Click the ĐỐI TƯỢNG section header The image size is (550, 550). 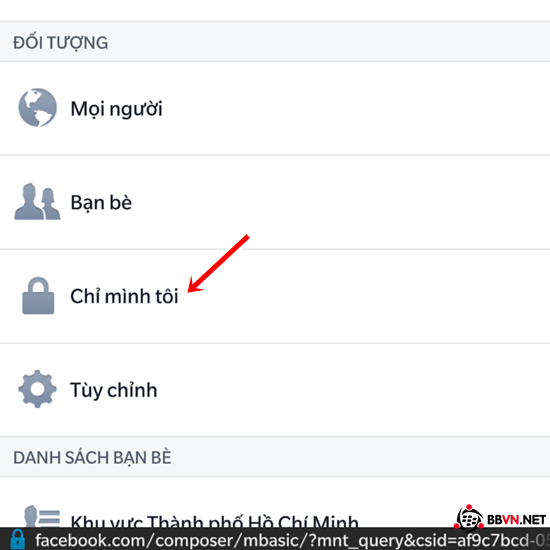61,43
